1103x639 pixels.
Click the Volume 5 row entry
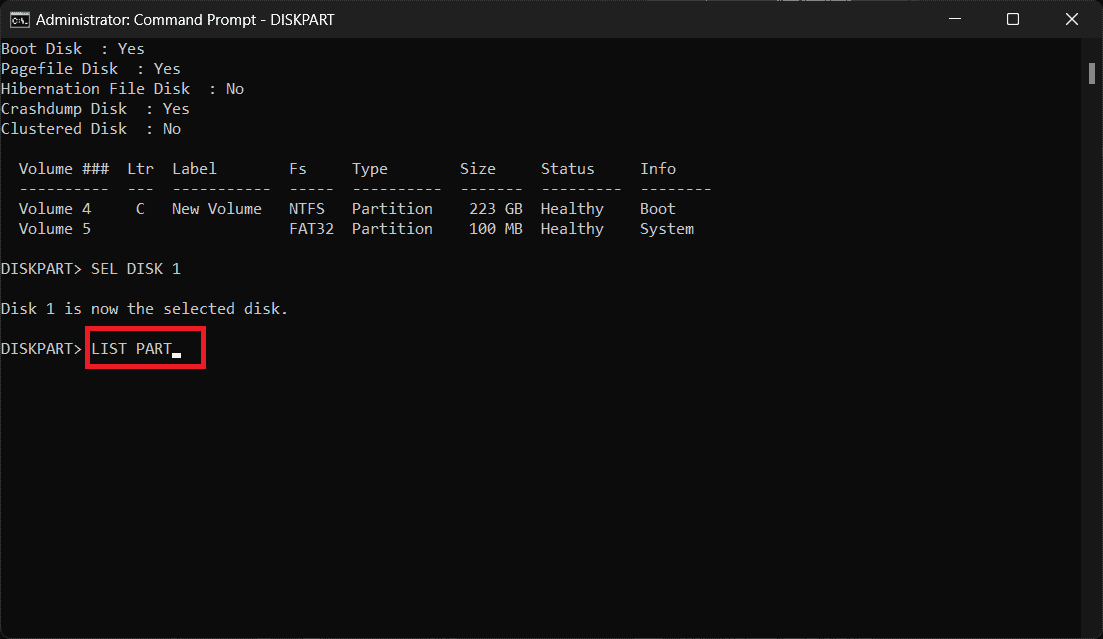(54, 229)
